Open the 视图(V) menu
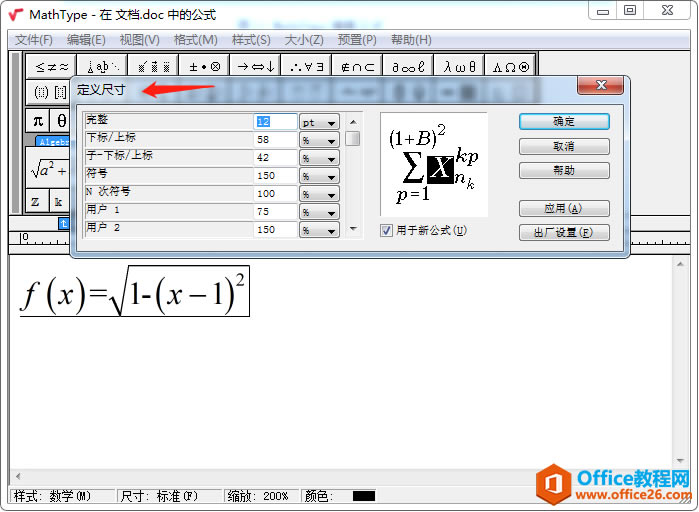The image size is (699, 512). [x=139, y=40]
